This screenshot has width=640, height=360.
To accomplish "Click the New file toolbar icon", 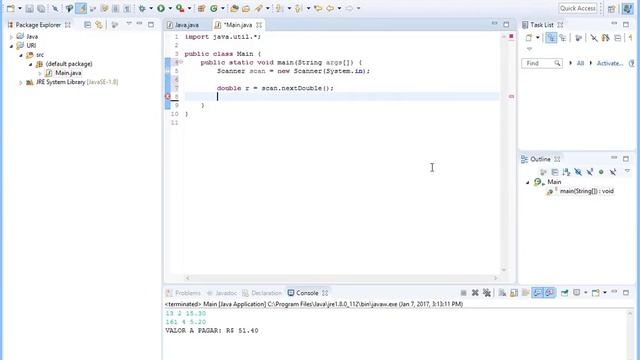I will 11,8.
